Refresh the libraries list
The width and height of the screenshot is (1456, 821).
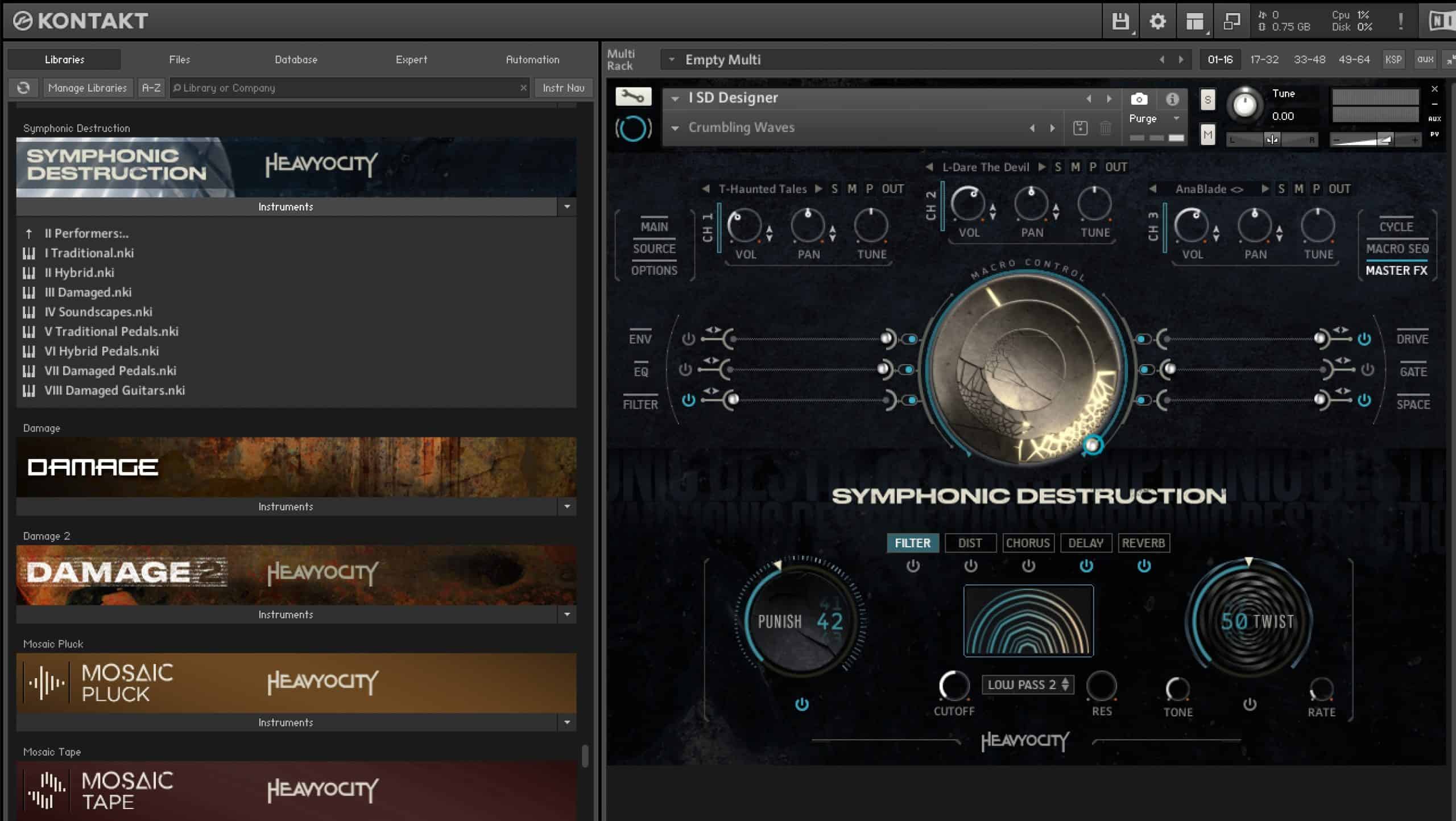pos(23,88)
